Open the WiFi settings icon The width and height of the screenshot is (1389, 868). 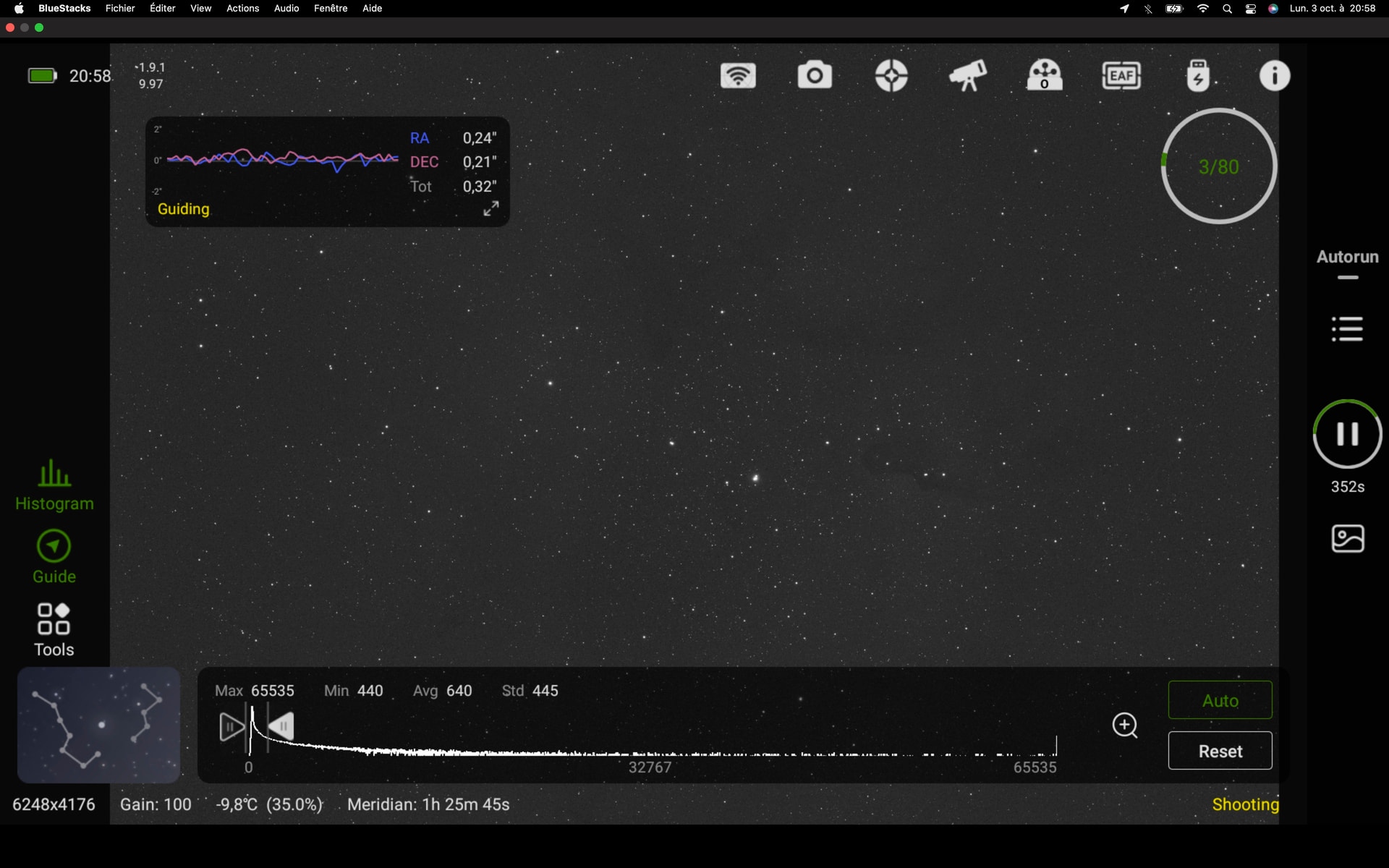pyautogui.click(x=738, y=75)
